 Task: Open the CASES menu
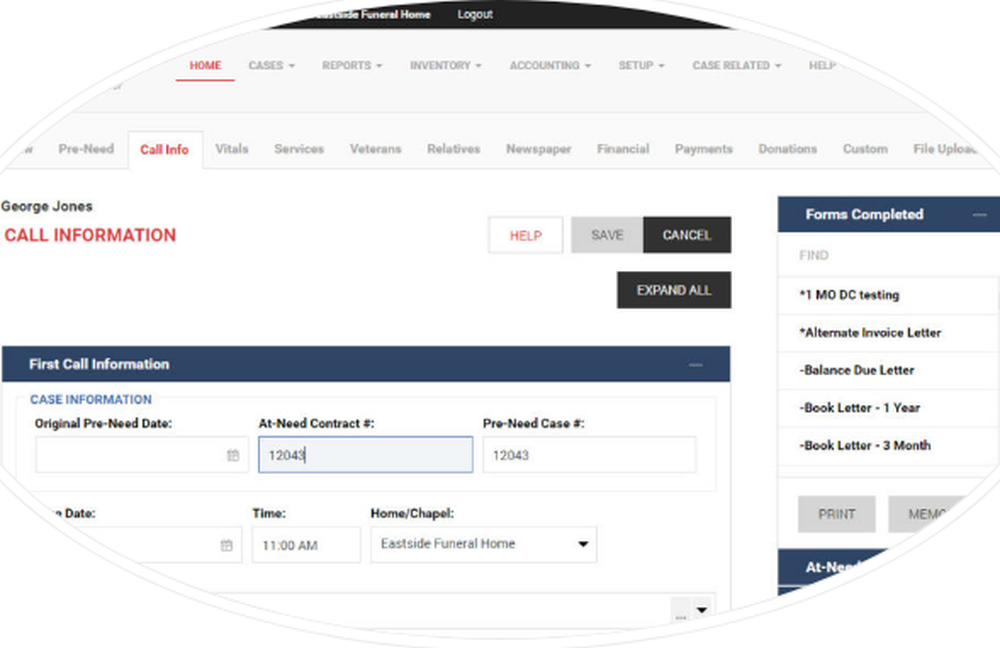pos(272,66)
